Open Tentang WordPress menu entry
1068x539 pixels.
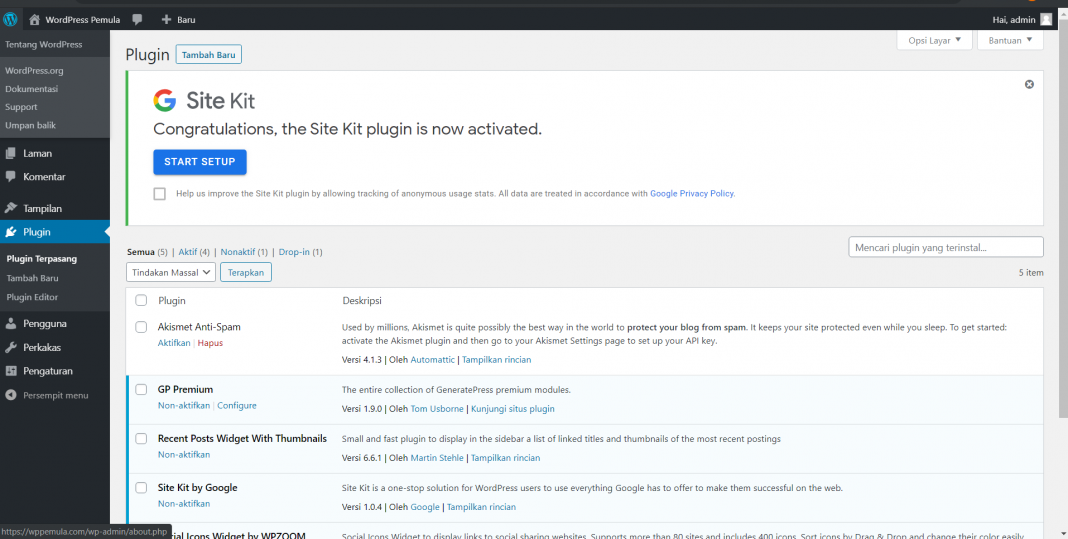click(x=44, y=44)
